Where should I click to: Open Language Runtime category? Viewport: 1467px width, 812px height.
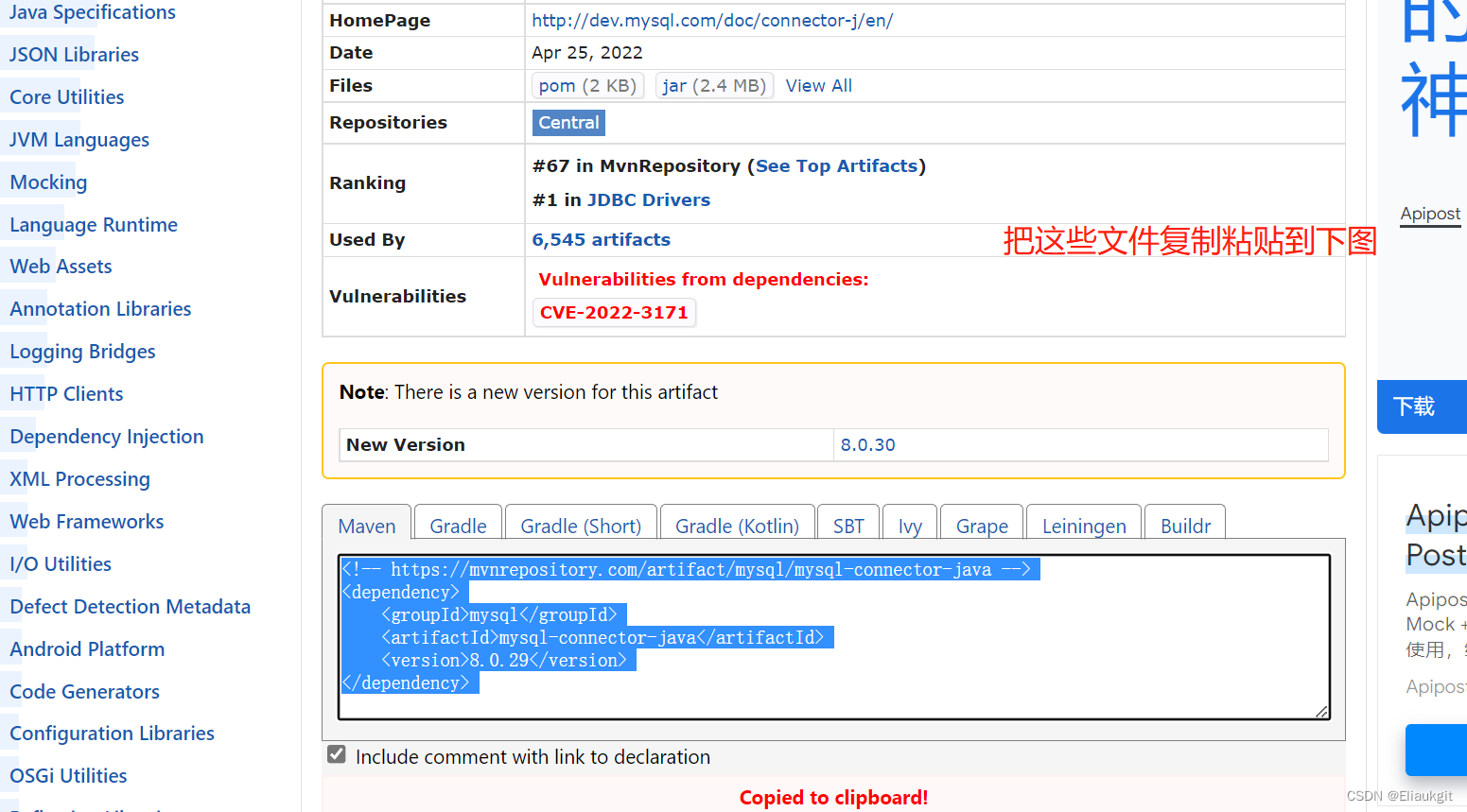(x=94, y=225)
